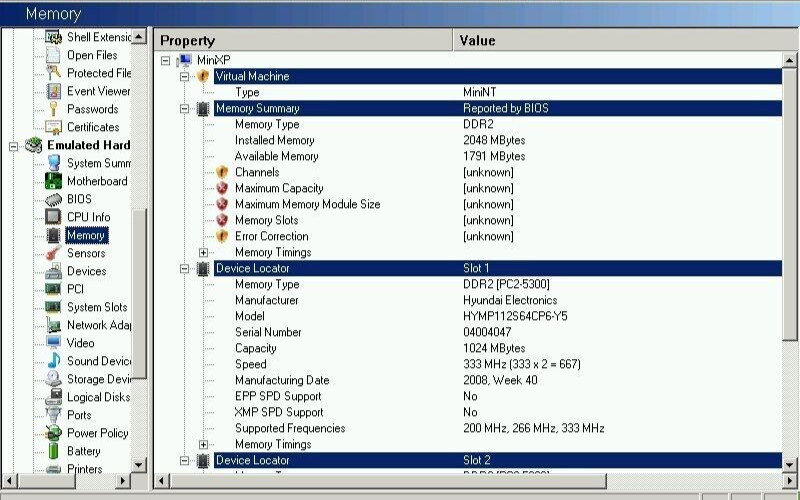
Task: Click the Memory module icon in sidebar
Action: click(53, 235)
